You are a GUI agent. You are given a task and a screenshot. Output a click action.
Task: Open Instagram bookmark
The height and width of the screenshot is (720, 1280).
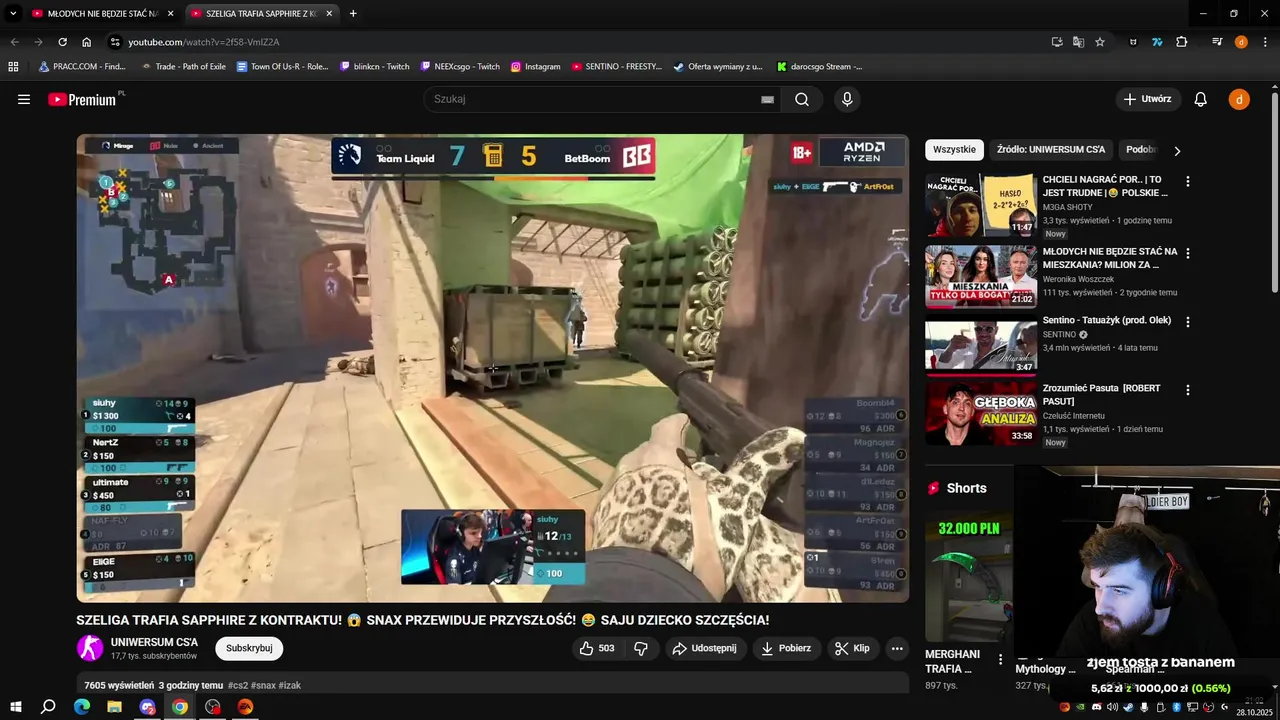[535, 66]
